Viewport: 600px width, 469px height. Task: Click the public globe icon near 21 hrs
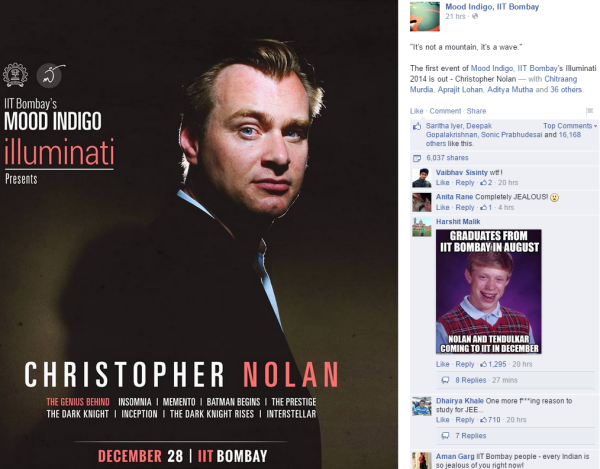coord(475,16)
